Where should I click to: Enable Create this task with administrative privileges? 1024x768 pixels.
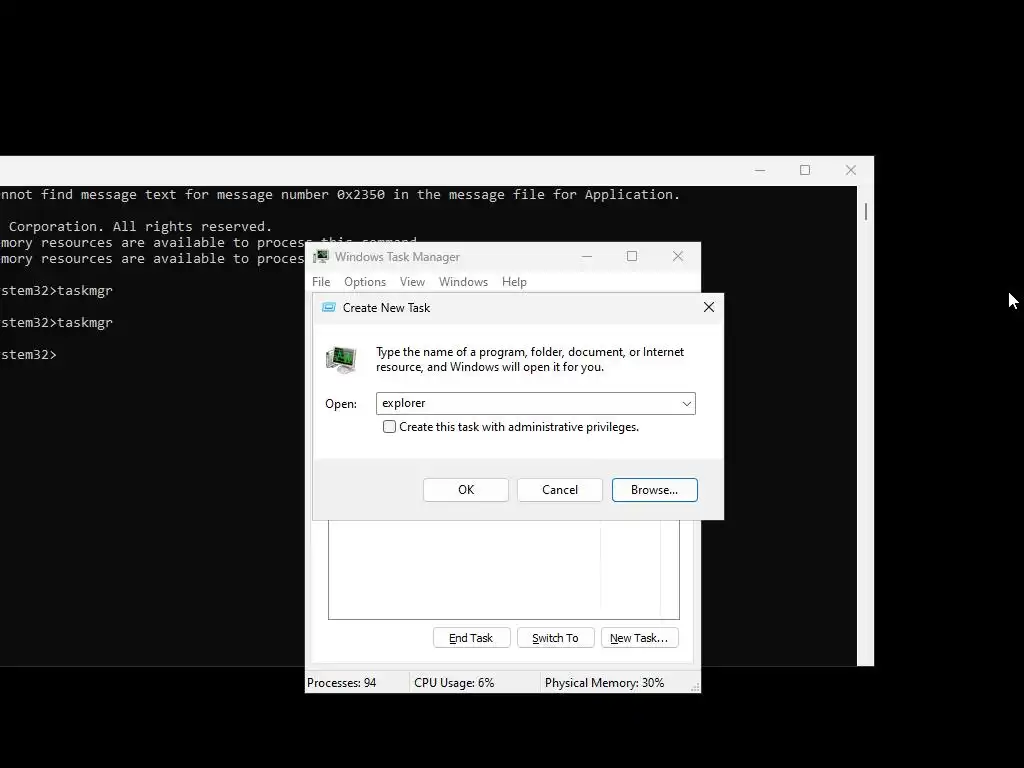click(389, 426)
